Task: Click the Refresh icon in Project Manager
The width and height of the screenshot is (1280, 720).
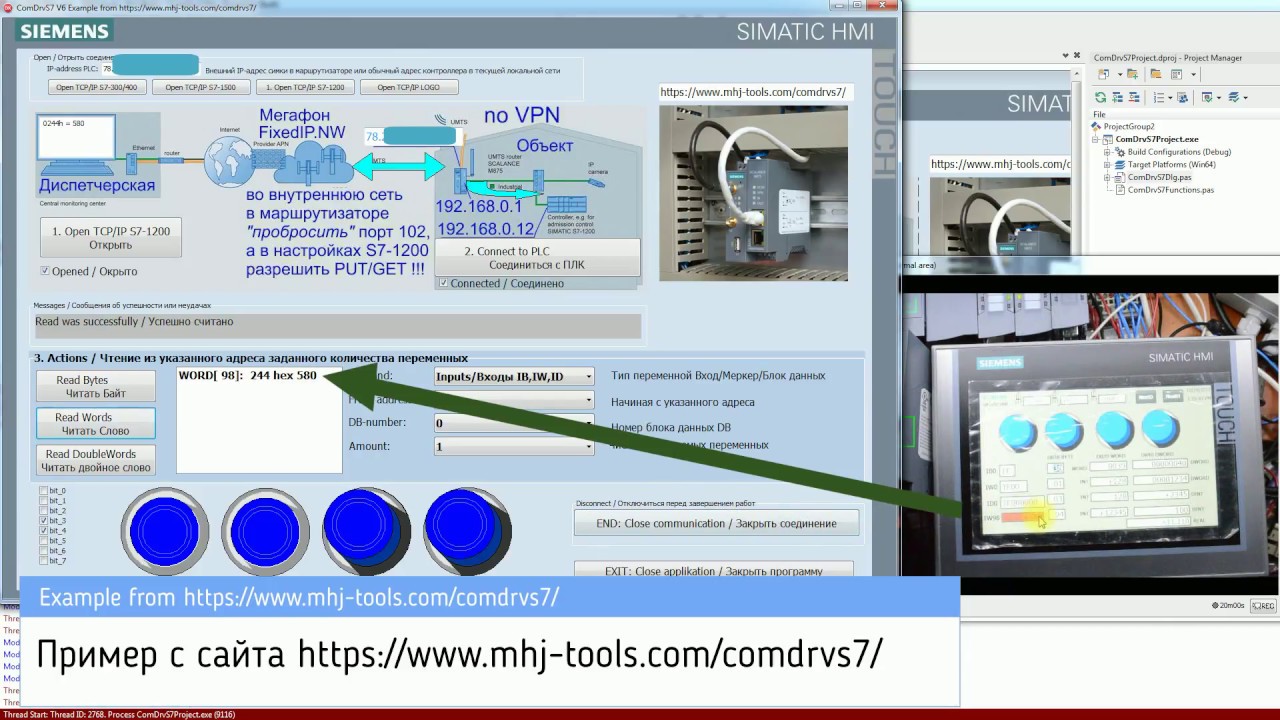Action: click(1101, 97)
